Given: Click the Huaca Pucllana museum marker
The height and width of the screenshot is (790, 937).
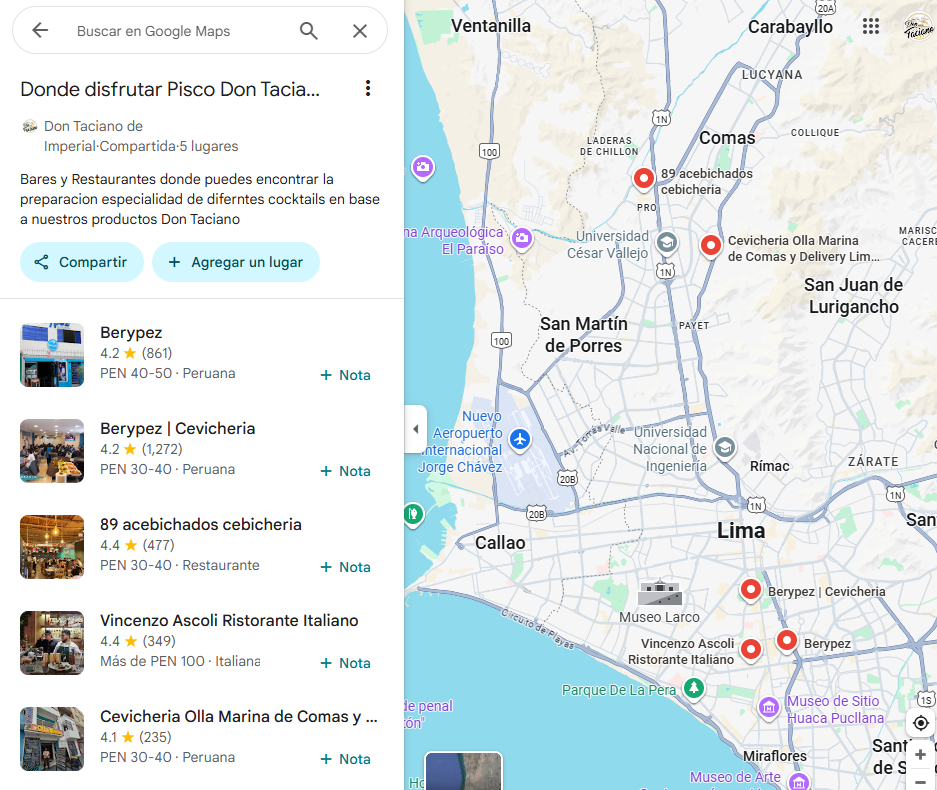Looking at the screenshot, I should tap(769, 708).
